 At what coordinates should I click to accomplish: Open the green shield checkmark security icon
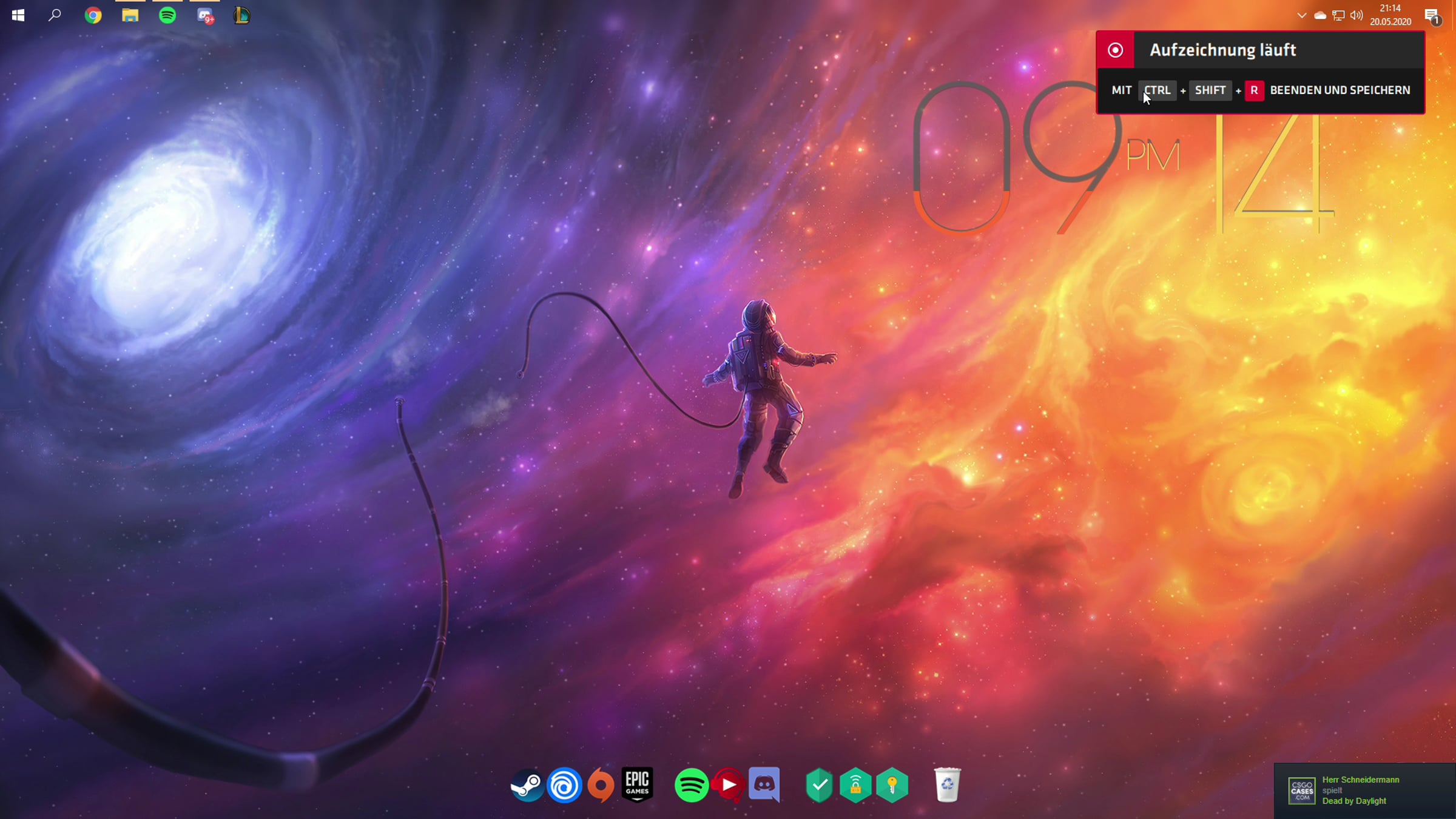pos(819,785)
